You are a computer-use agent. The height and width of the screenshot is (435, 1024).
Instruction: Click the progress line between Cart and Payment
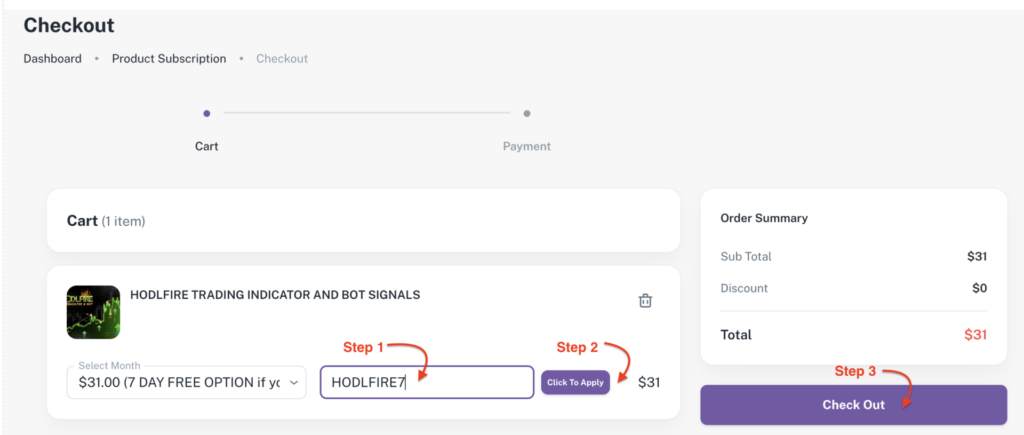367,113
